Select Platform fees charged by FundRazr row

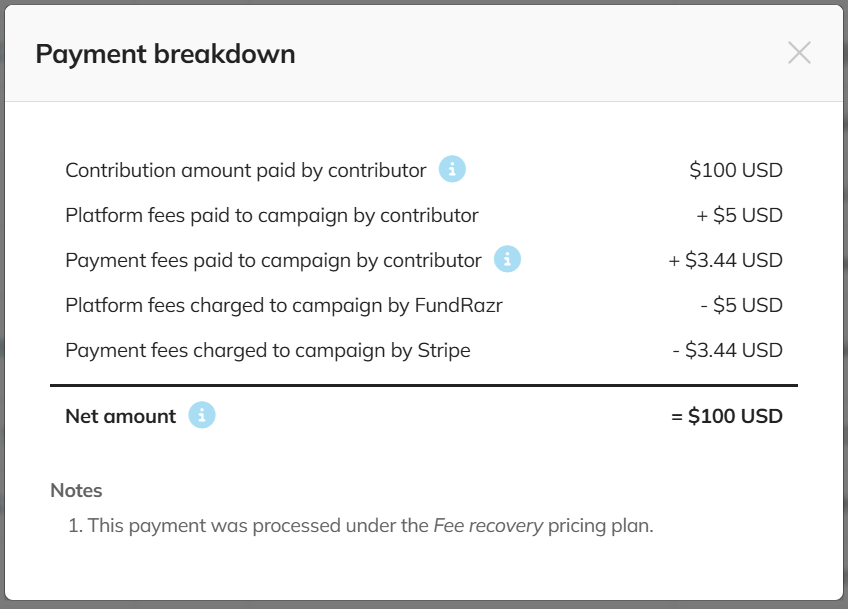424,305
